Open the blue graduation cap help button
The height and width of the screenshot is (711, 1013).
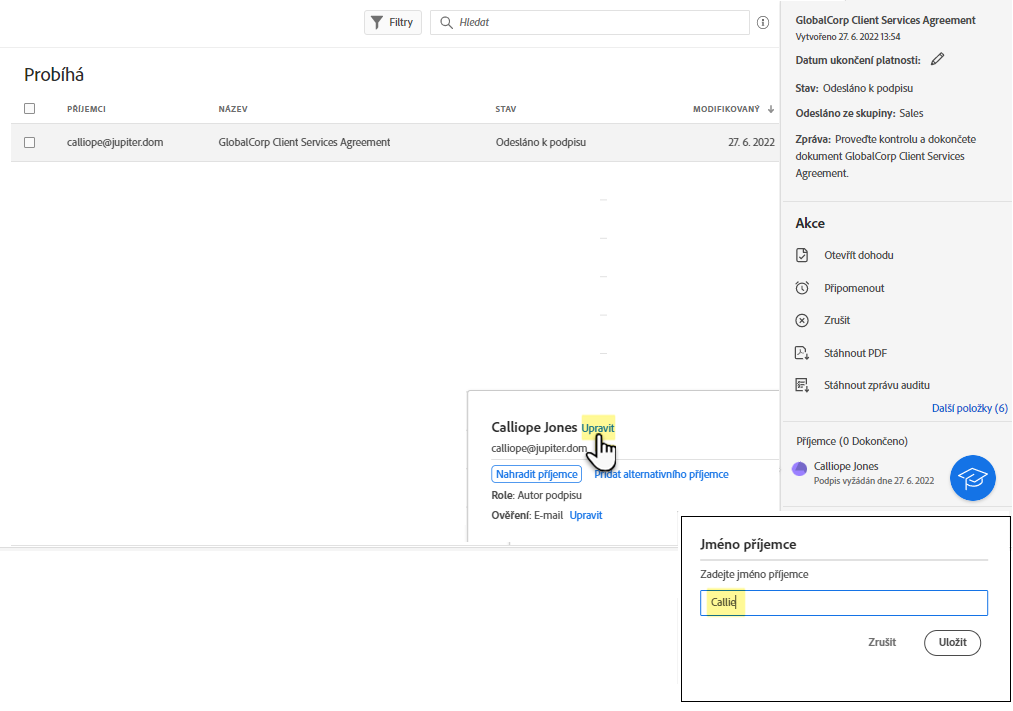(x=972, y=478)
